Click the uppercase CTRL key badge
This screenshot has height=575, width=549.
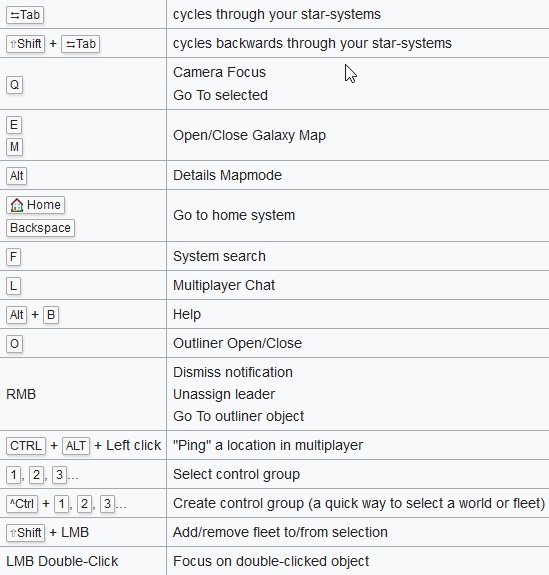(26, 446)
